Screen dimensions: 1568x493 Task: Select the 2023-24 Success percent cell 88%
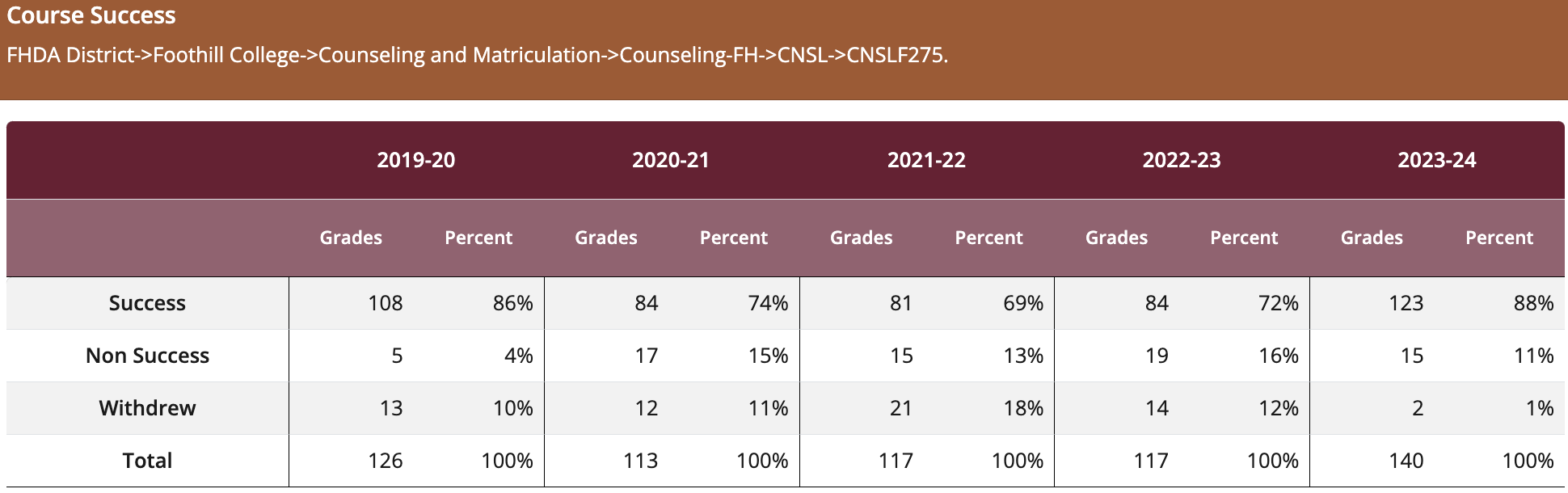pyautogui.click(x=1533, y=303)
